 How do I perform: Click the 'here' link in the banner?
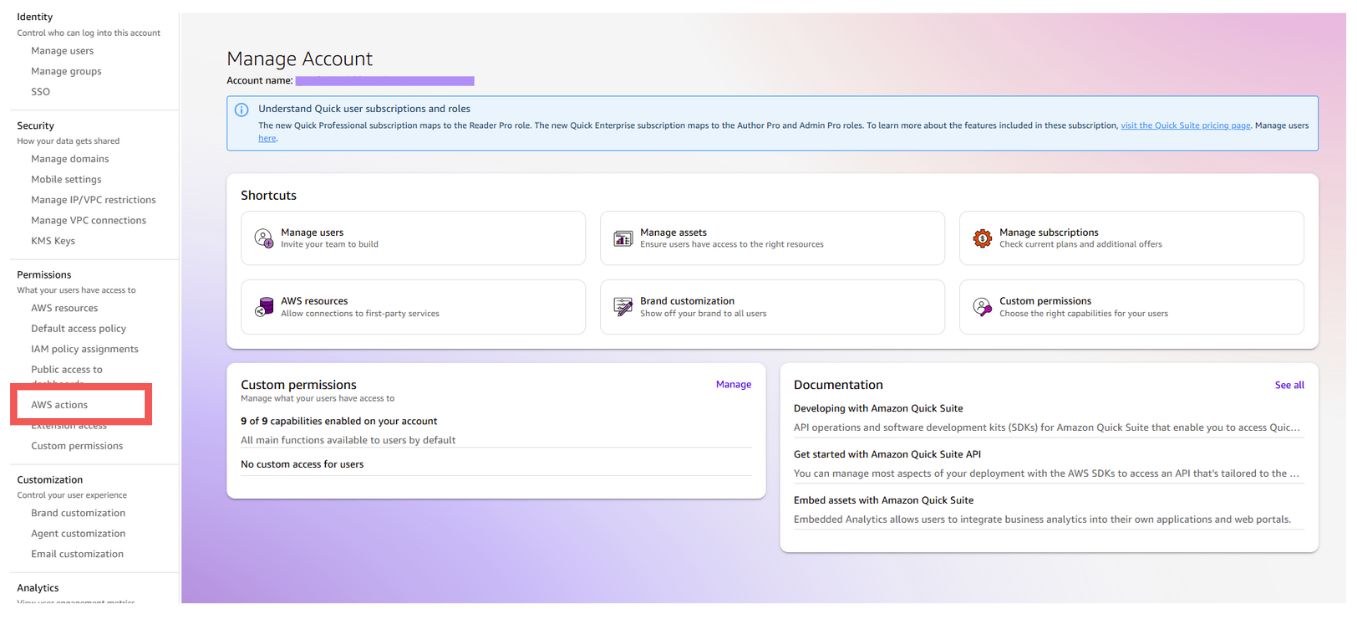pyautogui.click(x=267, y=138)
